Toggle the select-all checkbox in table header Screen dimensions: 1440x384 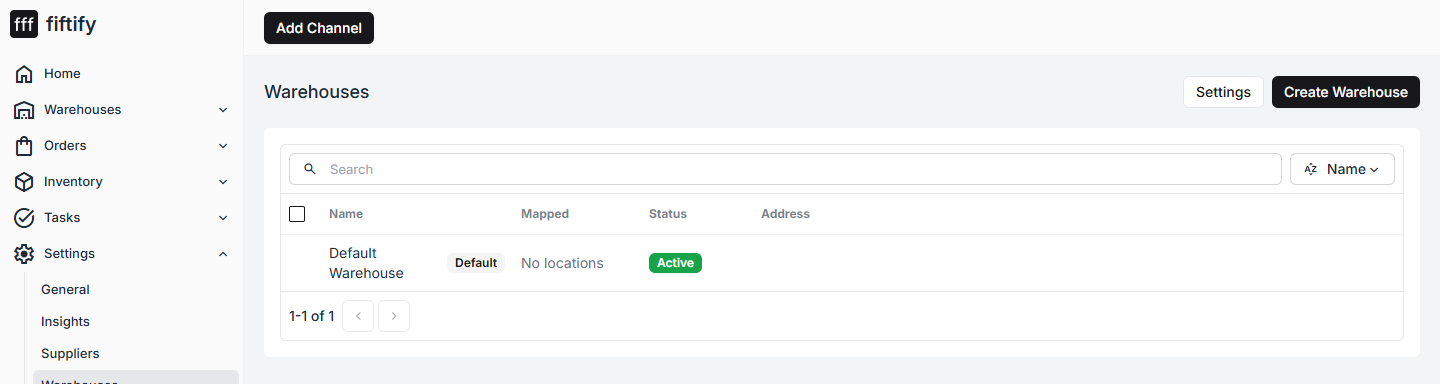pos(297,214)
